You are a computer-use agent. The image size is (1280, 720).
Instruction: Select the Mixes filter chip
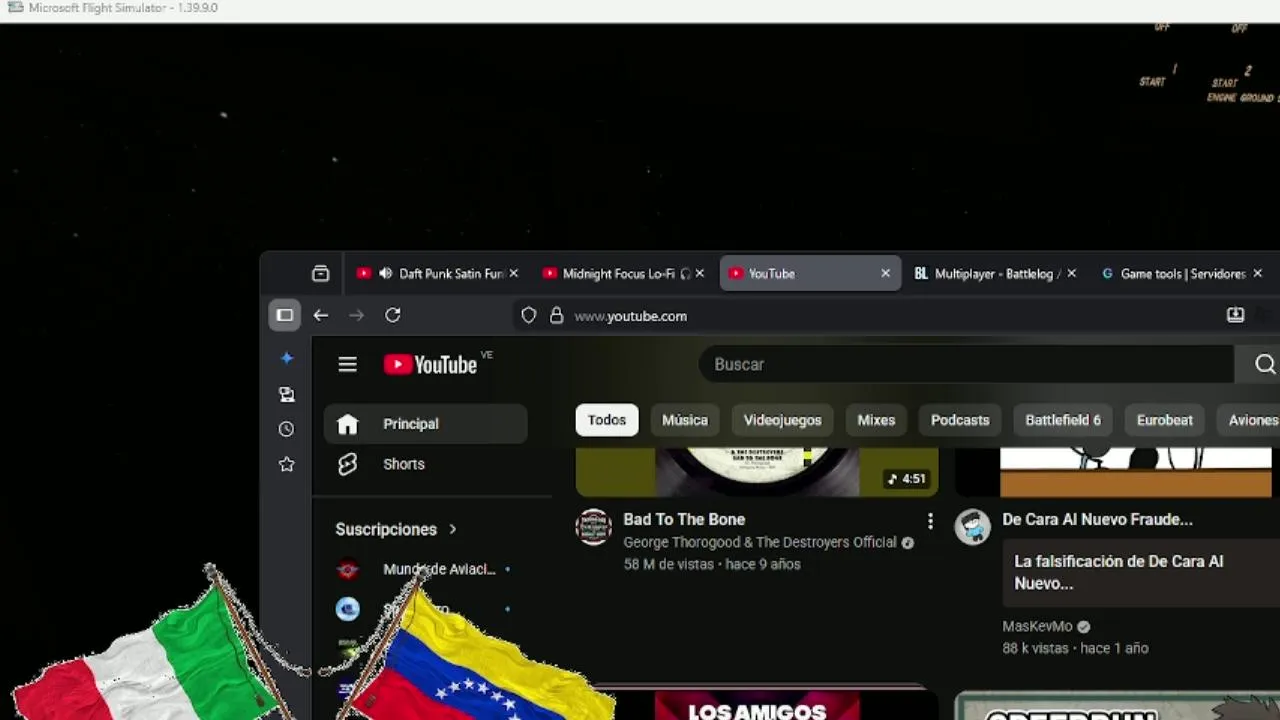coord(876,420)
